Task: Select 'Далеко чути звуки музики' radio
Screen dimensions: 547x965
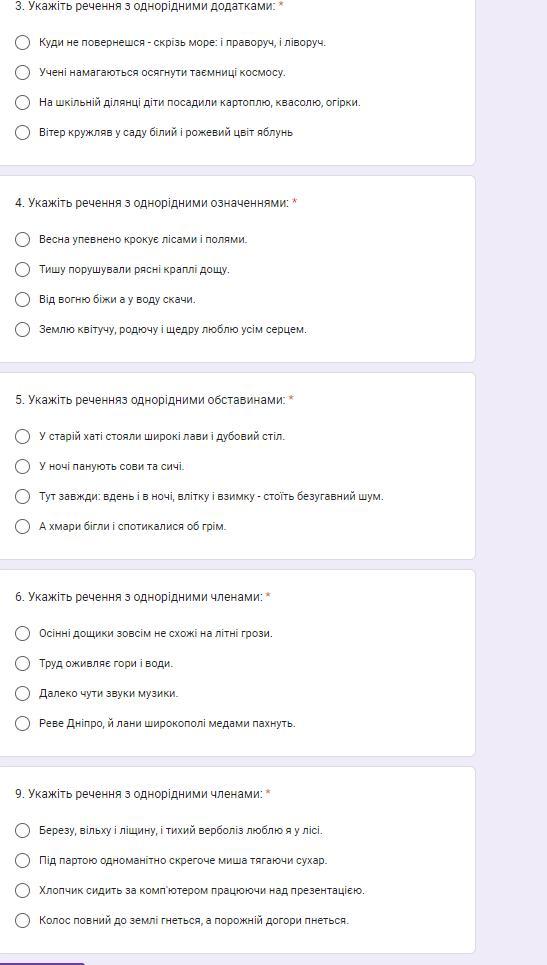Action: pyautogui.click(x=22, y=694)
